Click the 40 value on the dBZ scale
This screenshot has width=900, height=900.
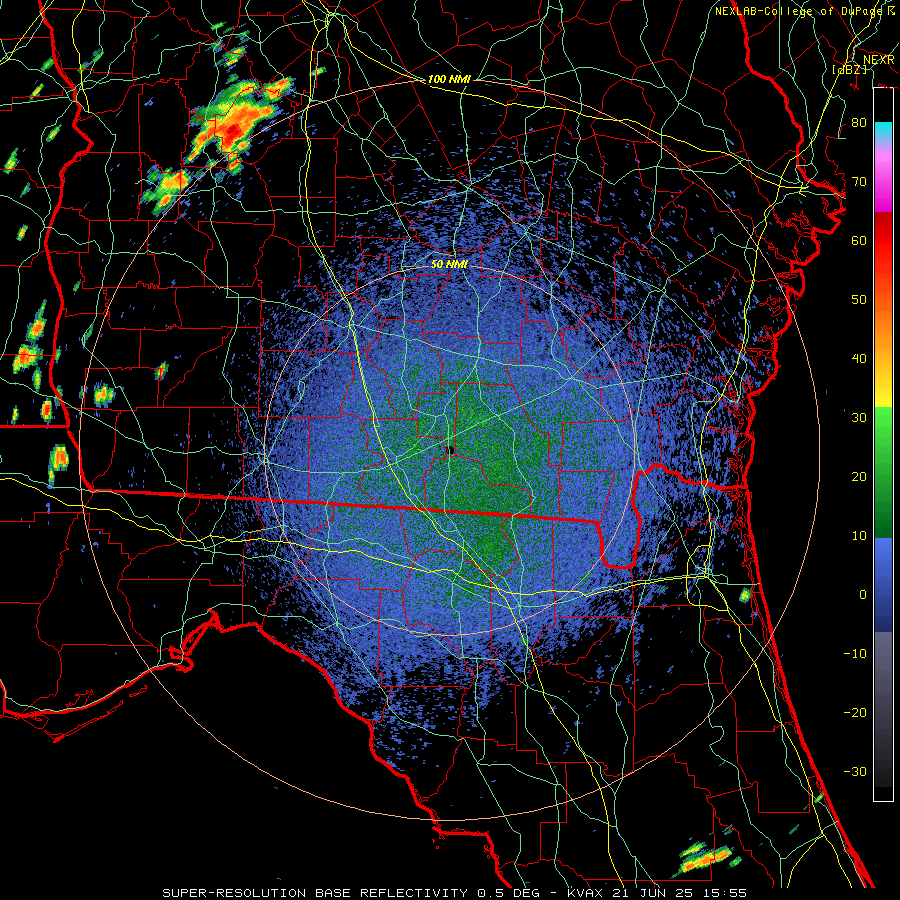(x=859, y=359)
